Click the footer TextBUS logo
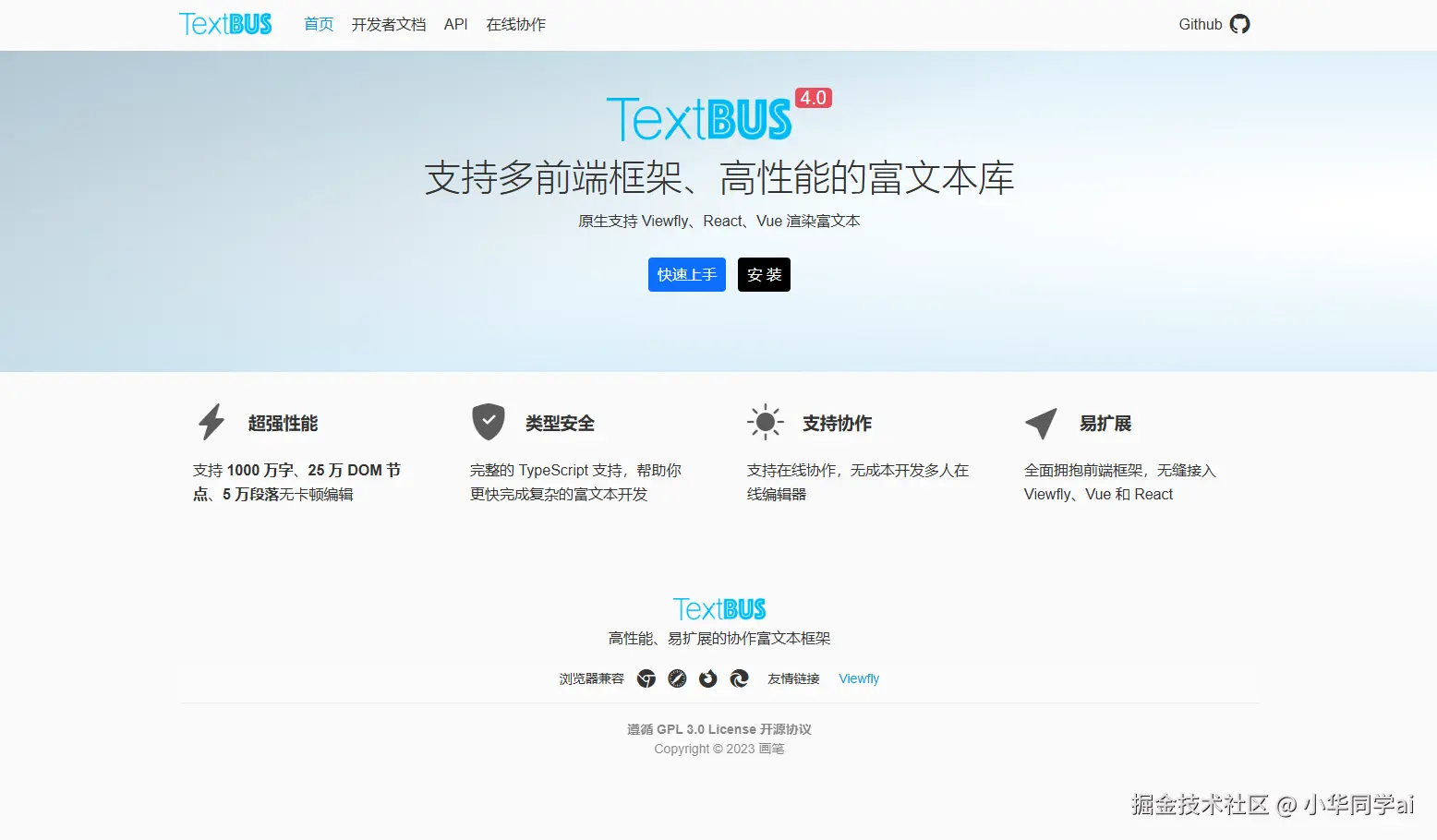The width and height of the screenshot is (1437, 840). click(x=719, y=609)
